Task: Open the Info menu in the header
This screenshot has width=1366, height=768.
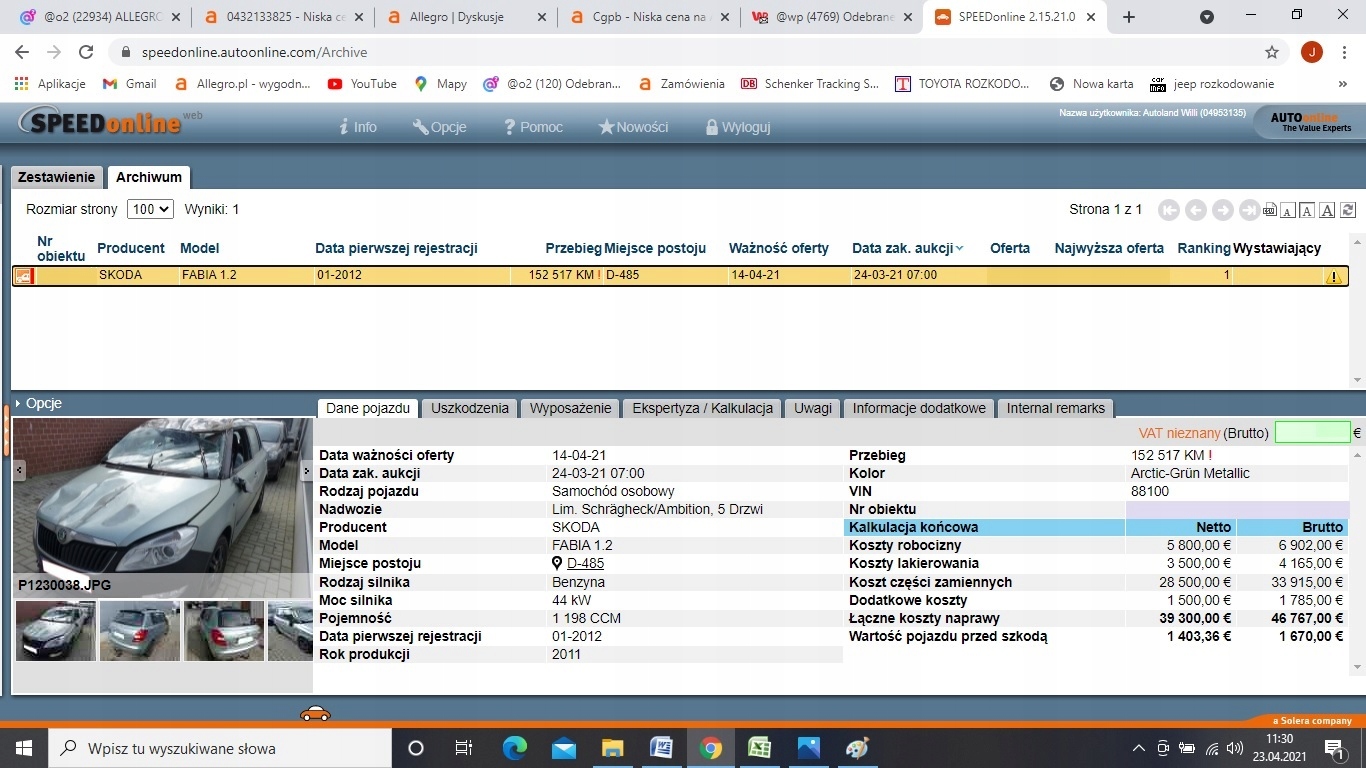Action: click(x=357, y=127)
